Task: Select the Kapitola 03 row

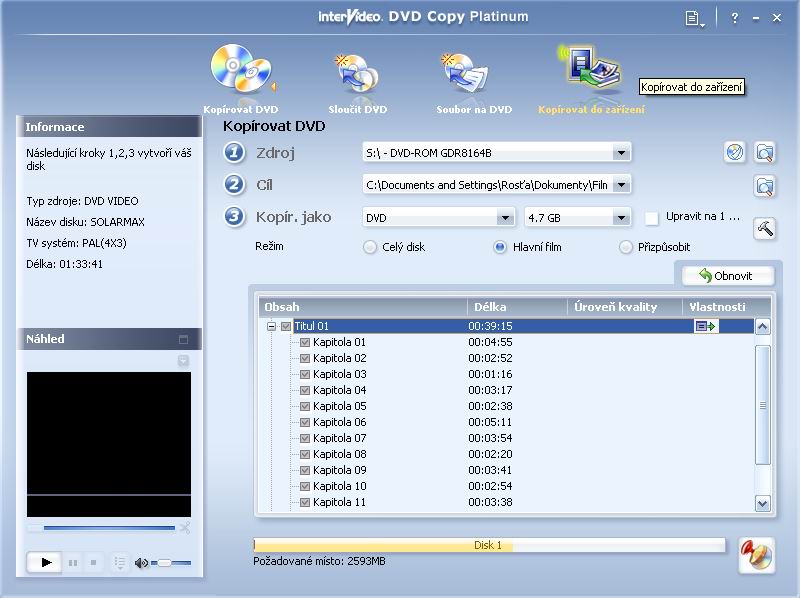Action: pyautogui.click(x=505, y=374)
